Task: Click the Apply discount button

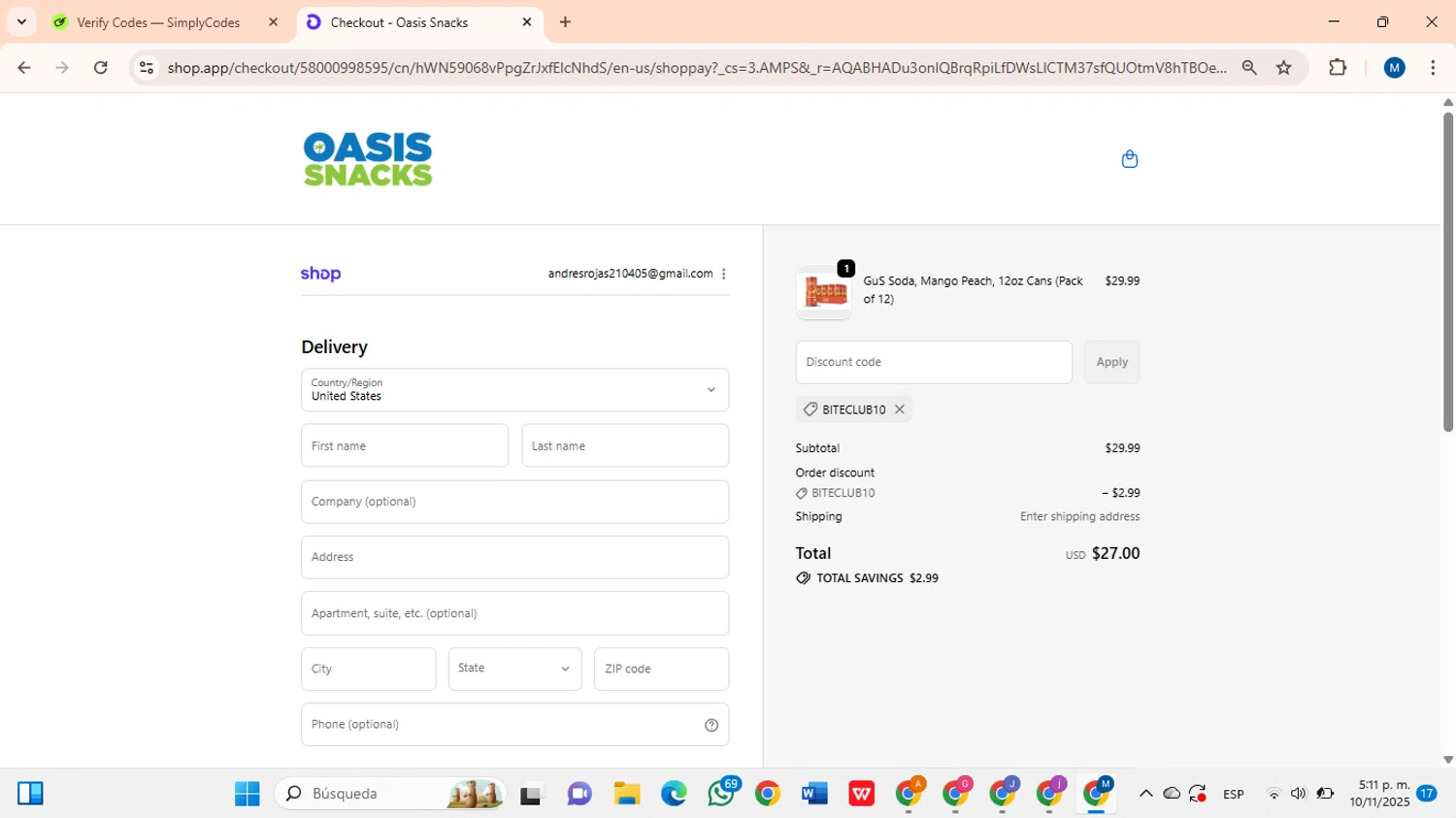Action: tap(1111, 362)
